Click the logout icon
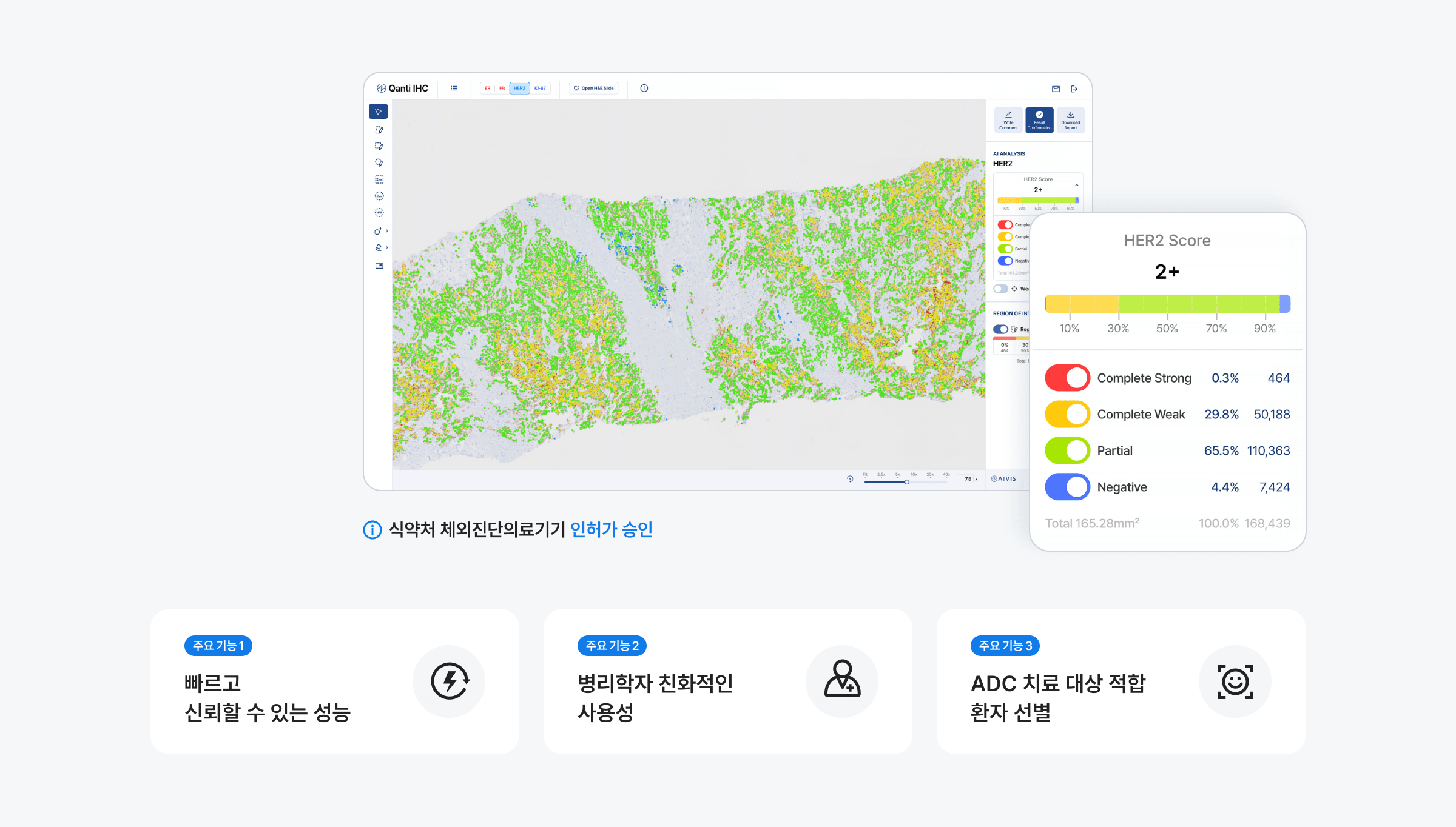The image size is (1456, 827). click(1074, 89)
